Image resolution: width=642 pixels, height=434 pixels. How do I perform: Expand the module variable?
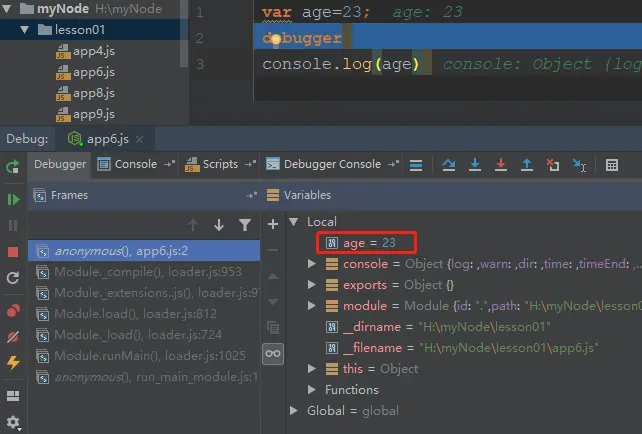click(x=312, y=305)
